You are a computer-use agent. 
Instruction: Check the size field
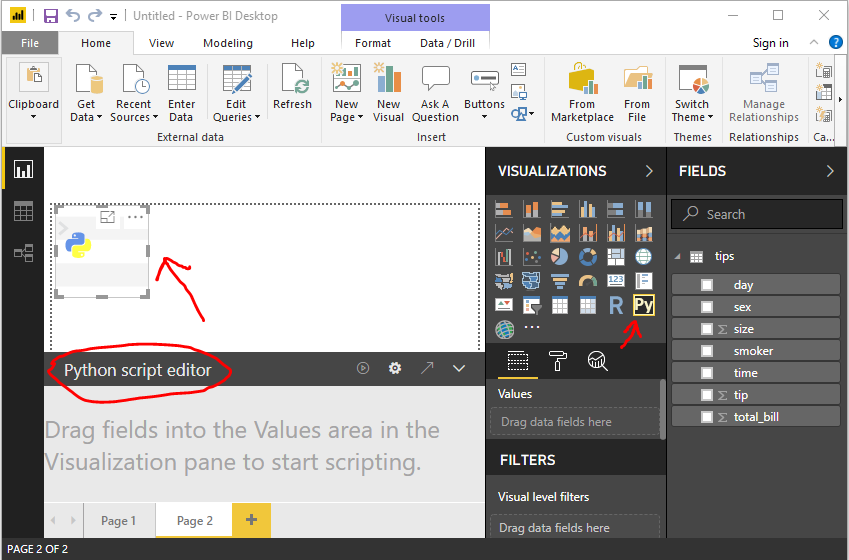pyautogui.click(x=707, y=329)
